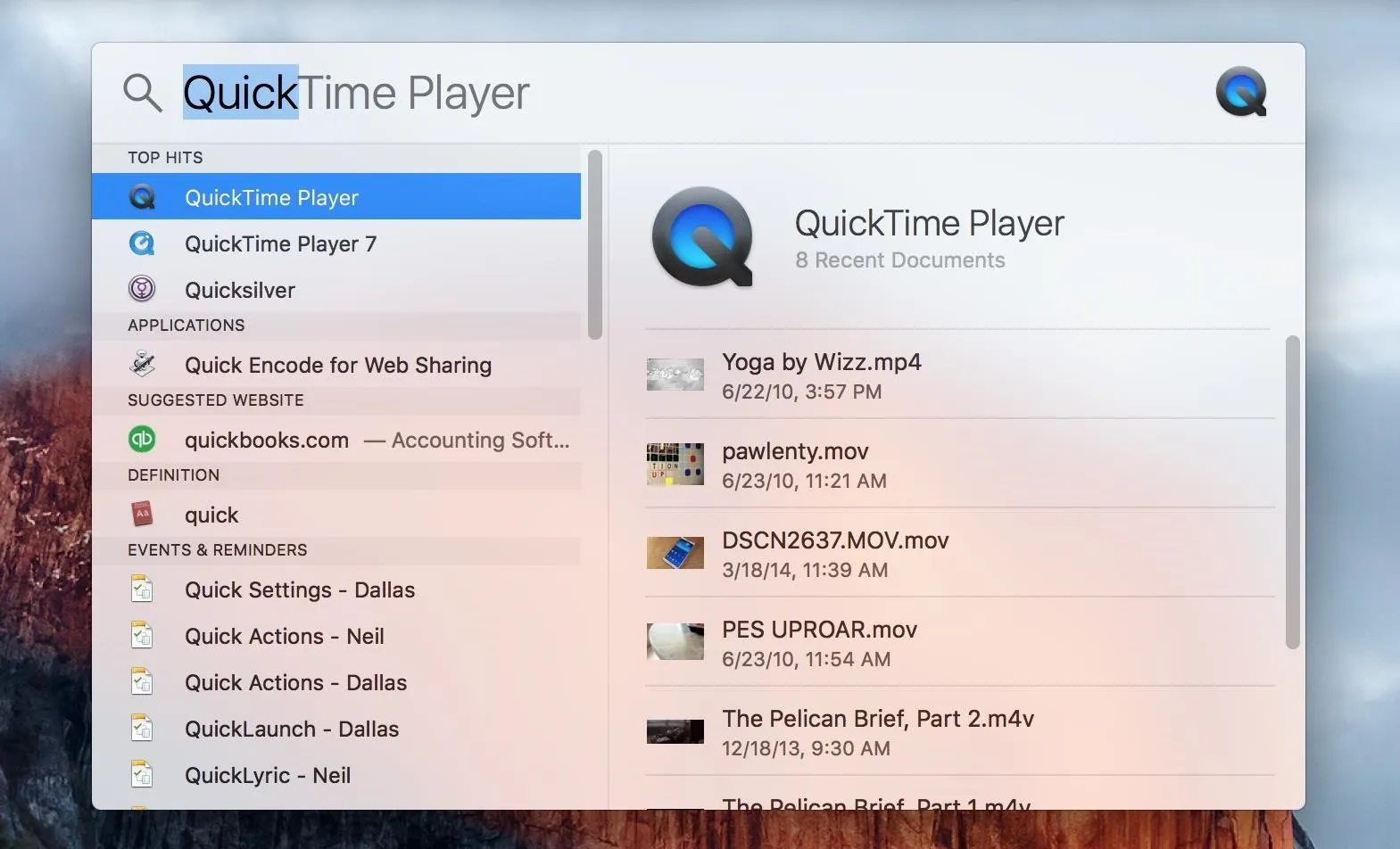This screenshot has height=849, width=1400.
Task: Click The Pelican Brief, Part 2.m4v thumbnail
Action: click(x=675, y=731)
